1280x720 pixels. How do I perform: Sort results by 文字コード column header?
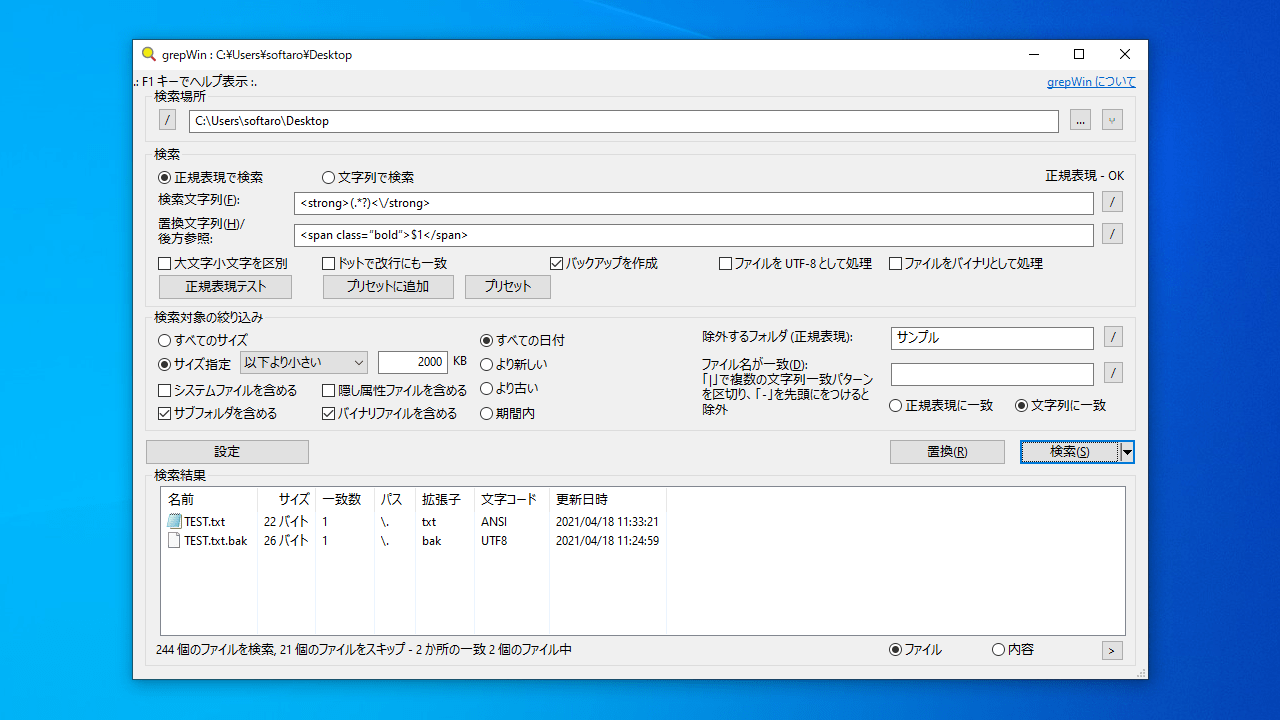point(511,499)
